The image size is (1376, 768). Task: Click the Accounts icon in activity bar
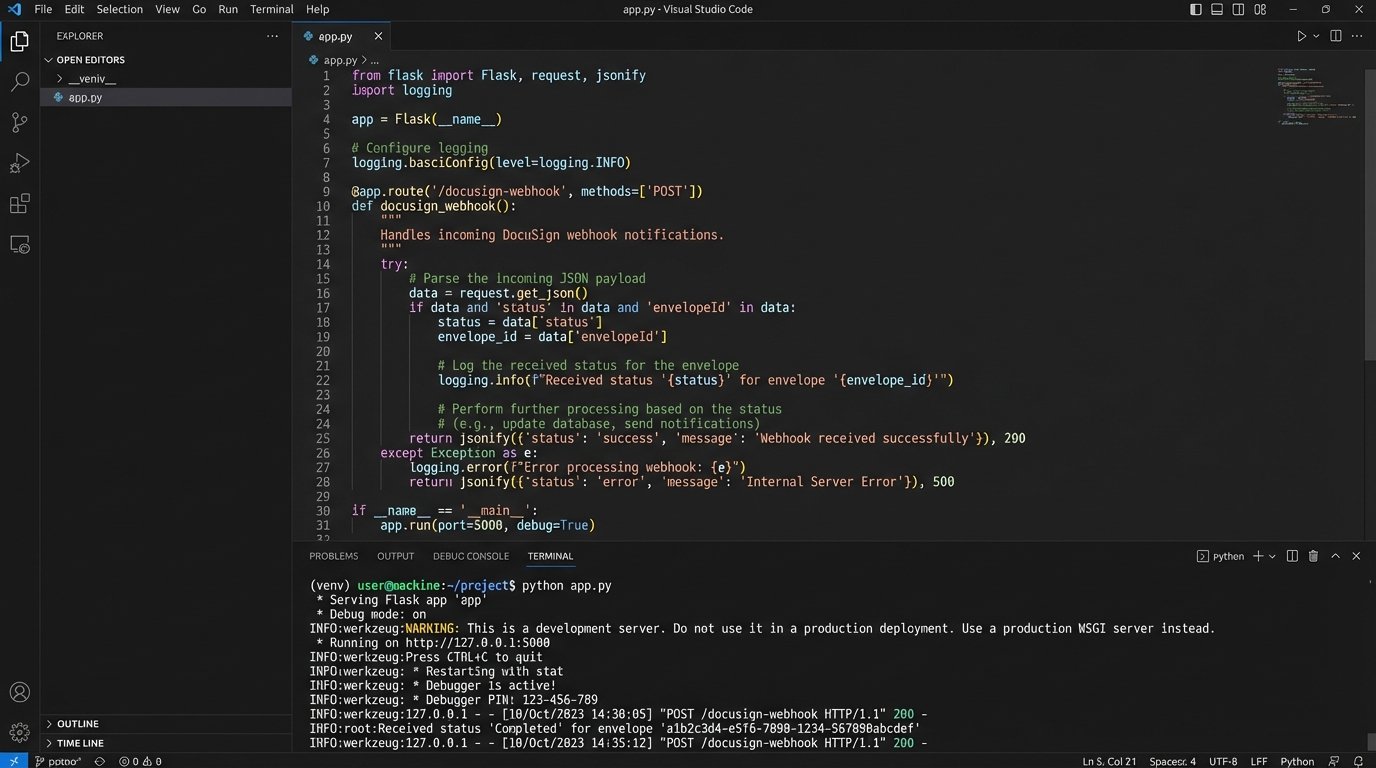19,692
